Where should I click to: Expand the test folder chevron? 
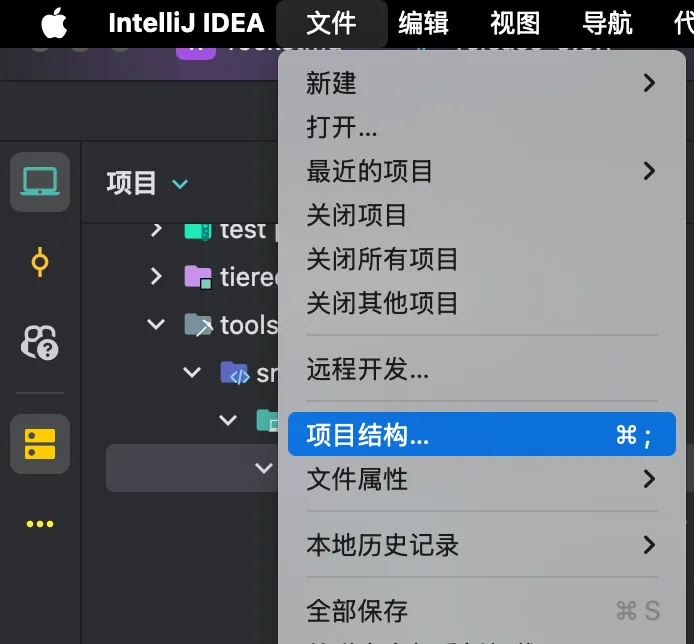tap(156, 230)
